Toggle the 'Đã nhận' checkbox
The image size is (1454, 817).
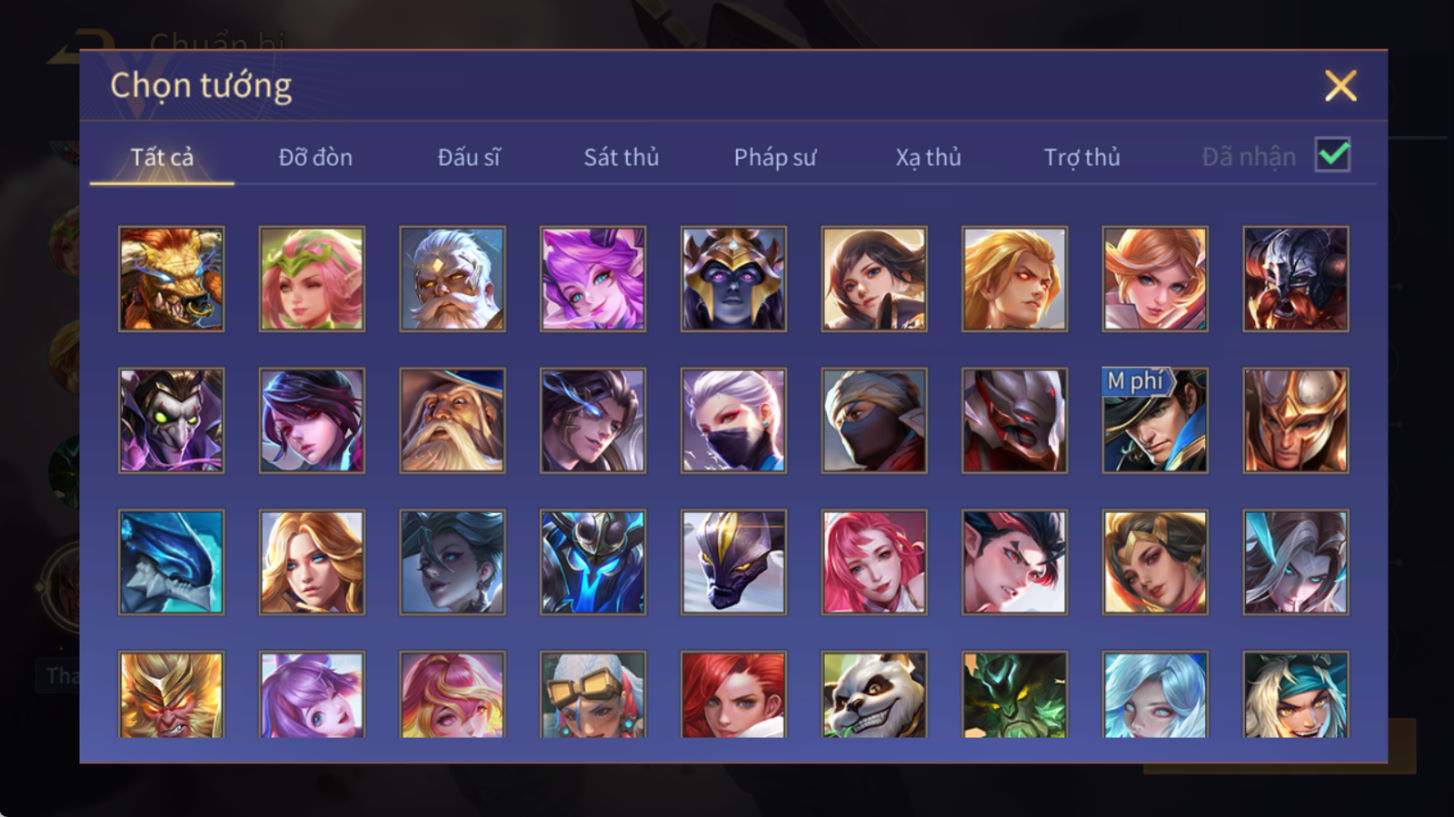(1332, 155)
